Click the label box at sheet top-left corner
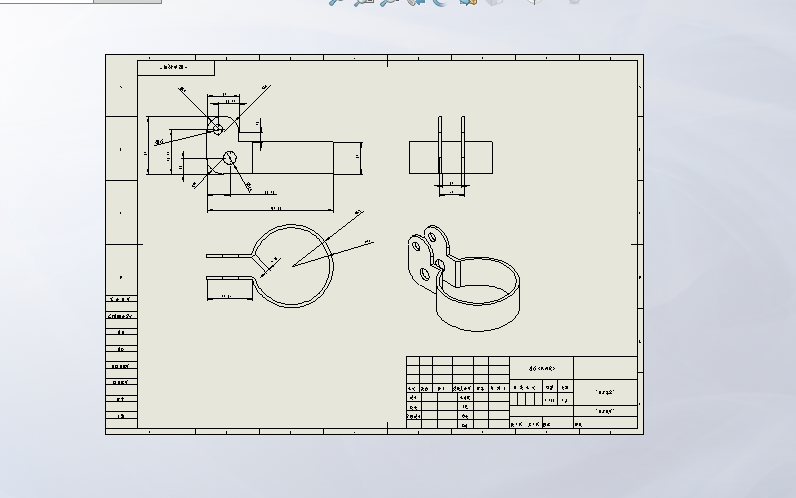 tap(176, 68)
